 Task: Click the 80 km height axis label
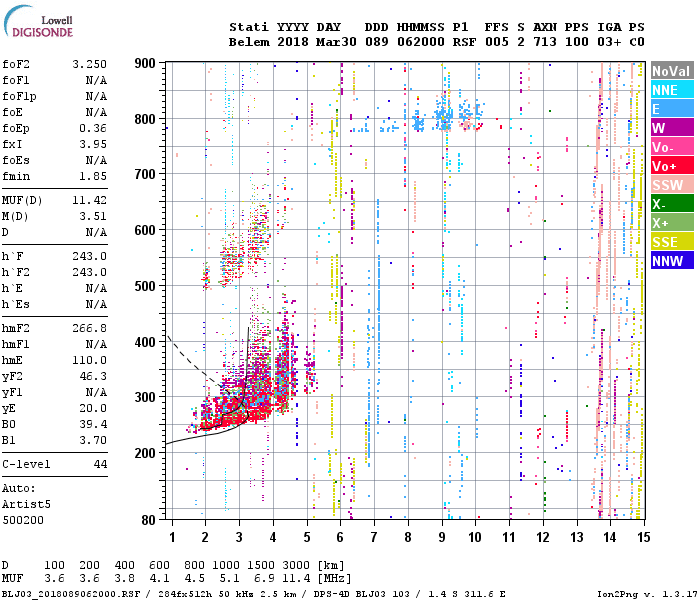(x=148, y=520)
